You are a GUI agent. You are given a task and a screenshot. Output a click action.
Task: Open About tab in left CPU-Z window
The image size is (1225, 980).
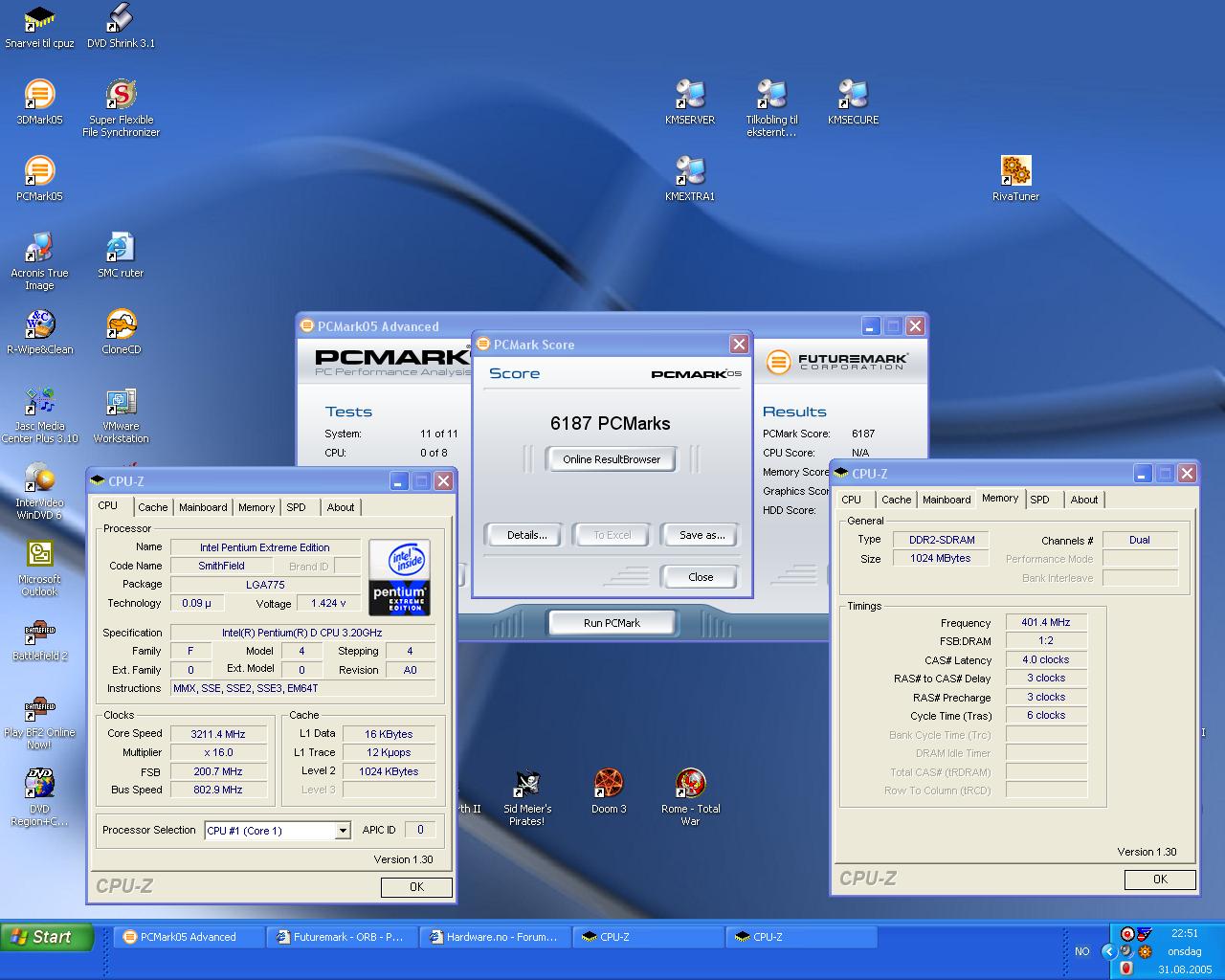click(341, 507)
